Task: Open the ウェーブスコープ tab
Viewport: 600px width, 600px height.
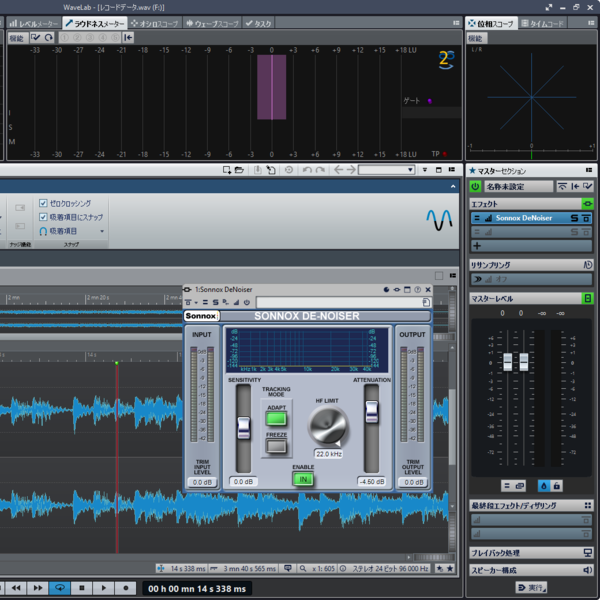Action: (212, 24)
